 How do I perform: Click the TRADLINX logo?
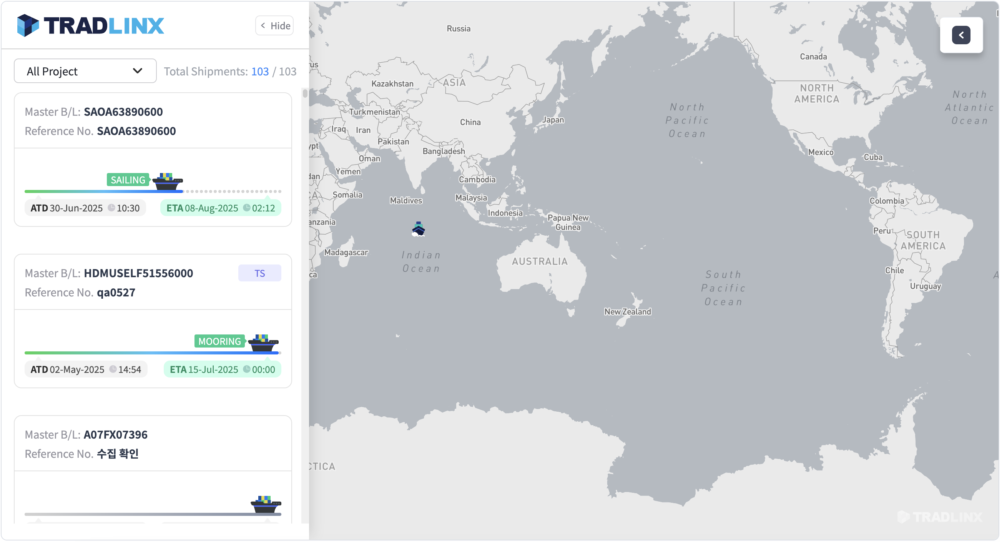coord(90,26)
